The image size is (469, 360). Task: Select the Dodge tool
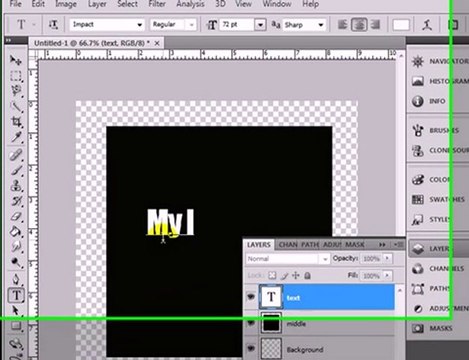15,262
